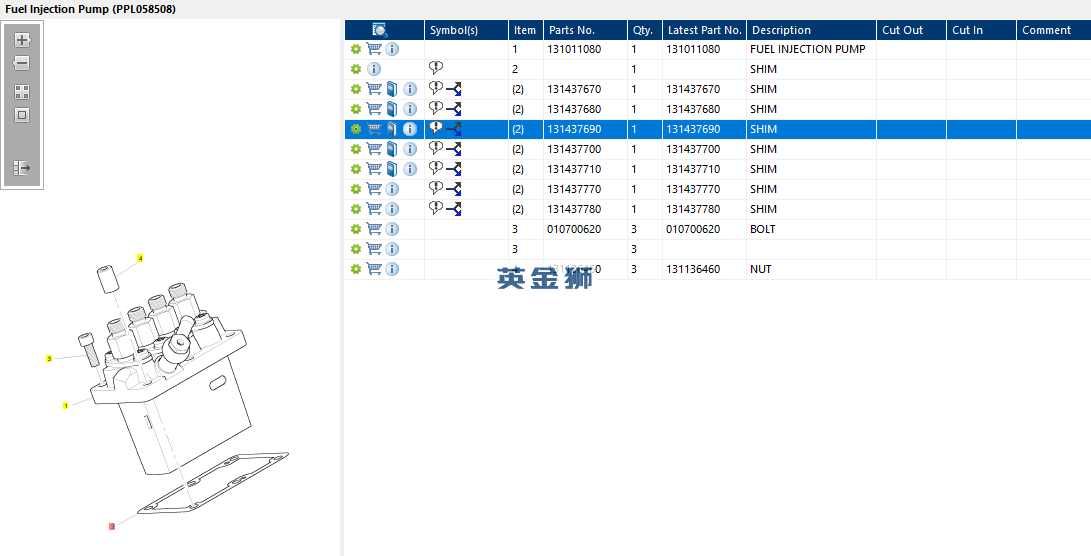Open info icon for selected part 131437690

click(x=410, y=129)
